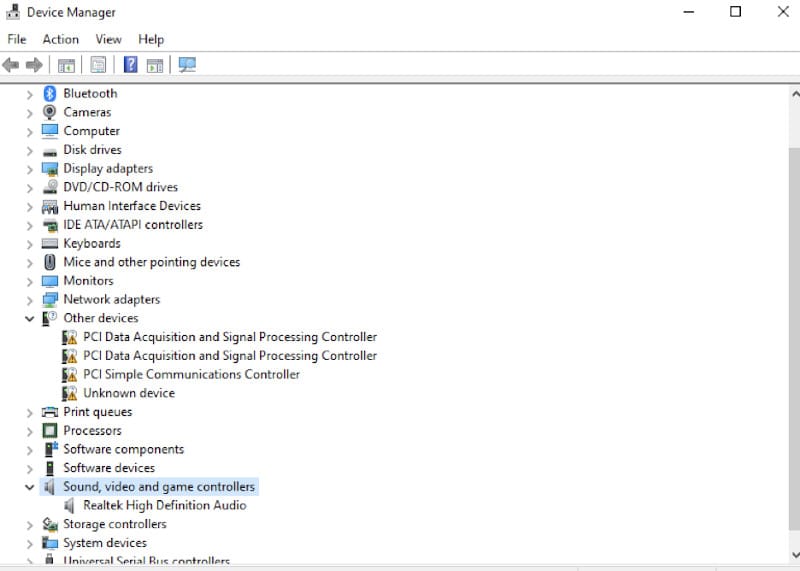
Task: Click the Back arrow toolbar icon
Action: coord(11,65)
